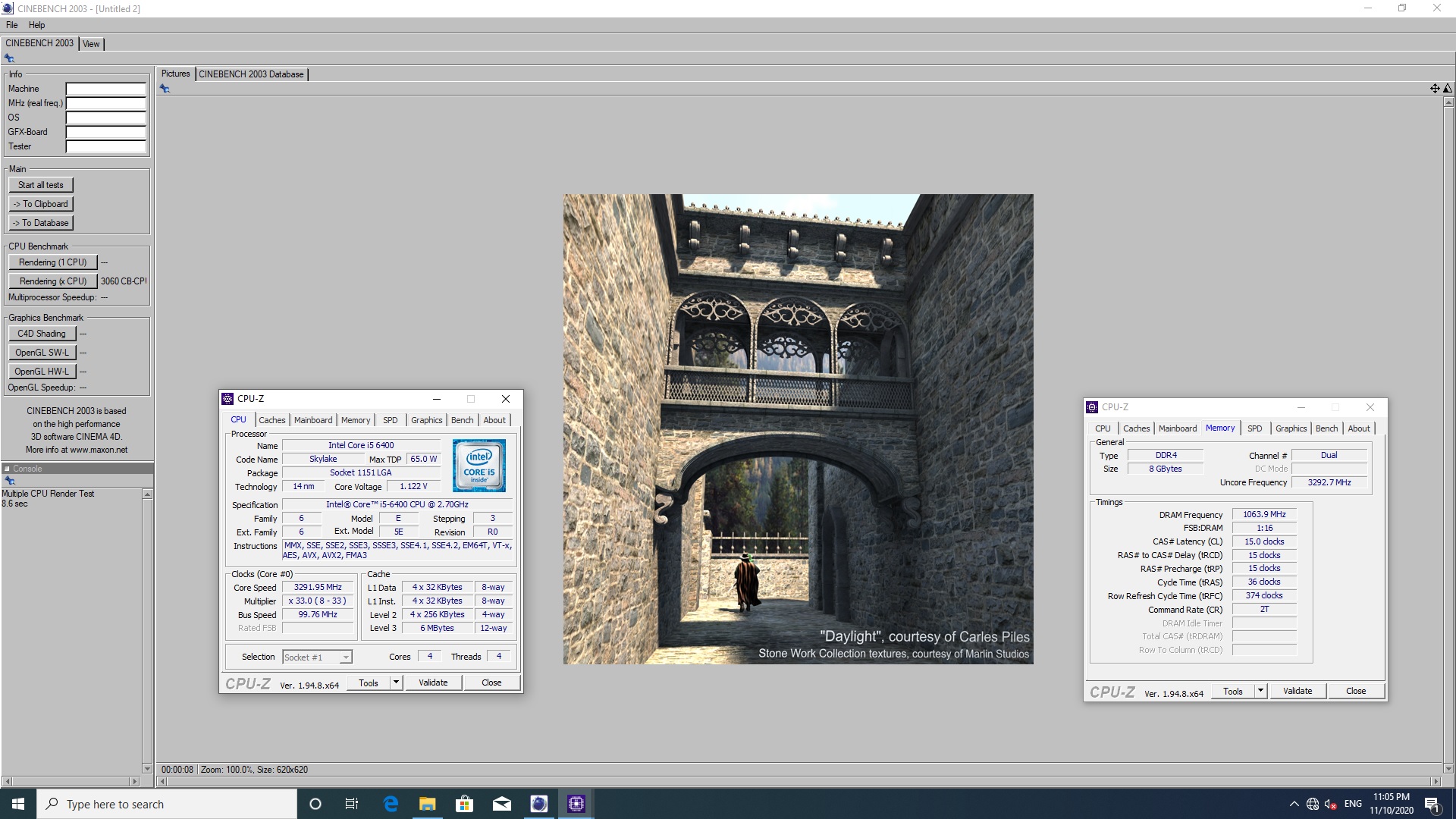Switch to CINEBENCH 2003 Database tab
Image resolution: width=1456 pixels, height=819 pixels.
251,74
